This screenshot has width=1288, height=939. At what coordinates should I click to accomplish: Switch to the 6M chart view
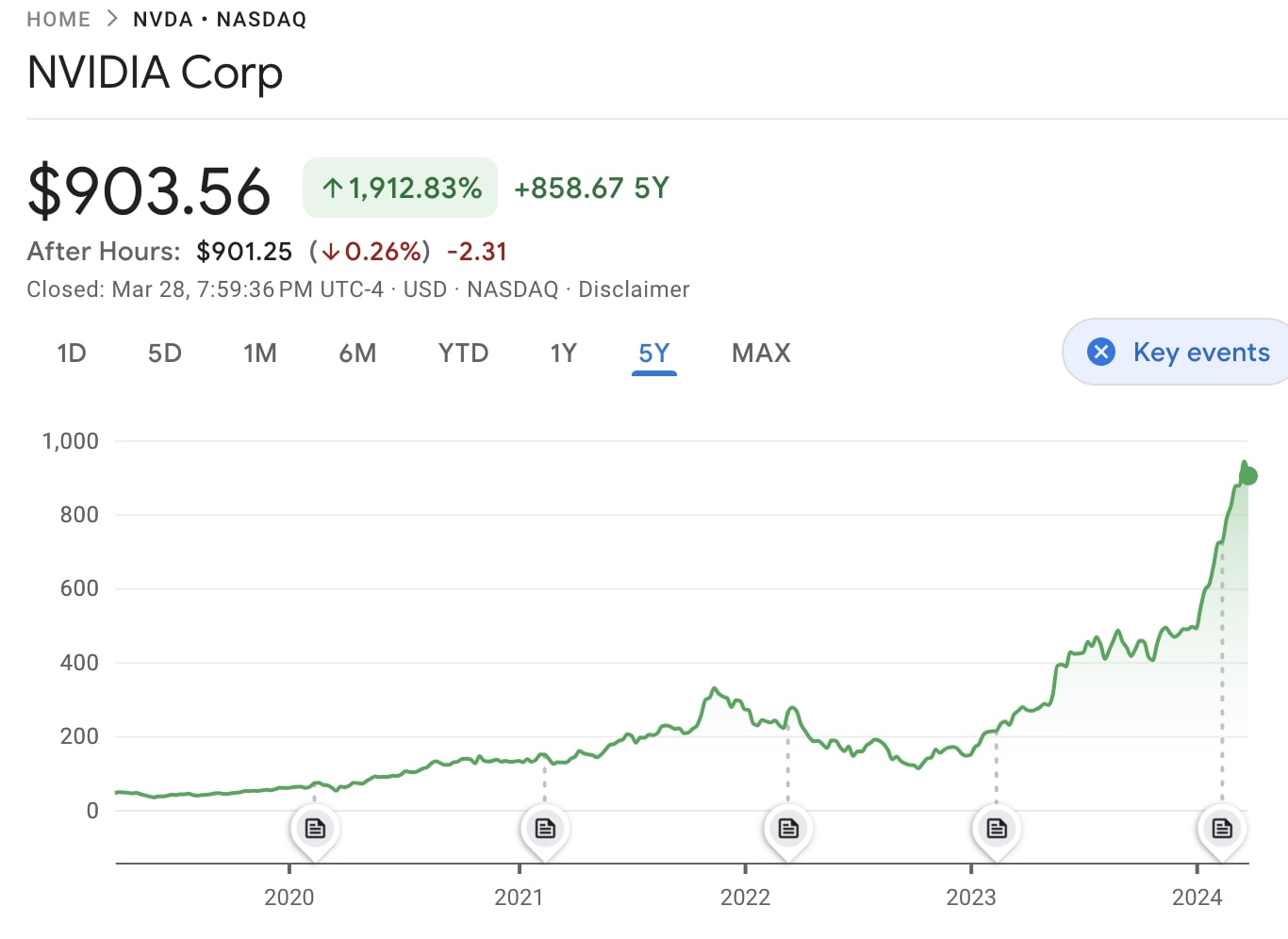point(358,353)
